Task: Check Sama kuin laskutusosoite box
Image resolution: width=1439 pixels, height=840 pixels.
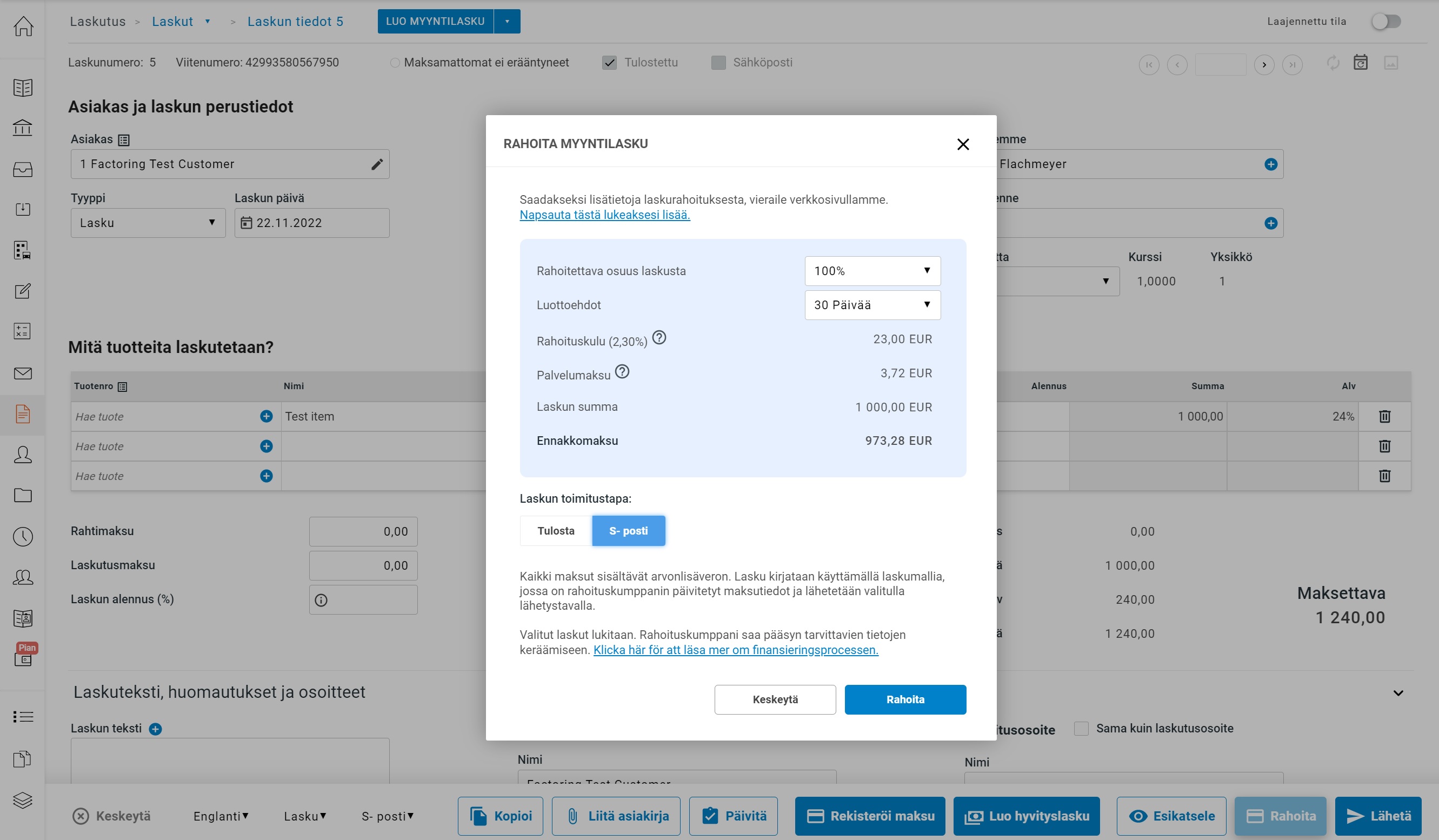Action: pyautogui.click(x=1081, y=728)
